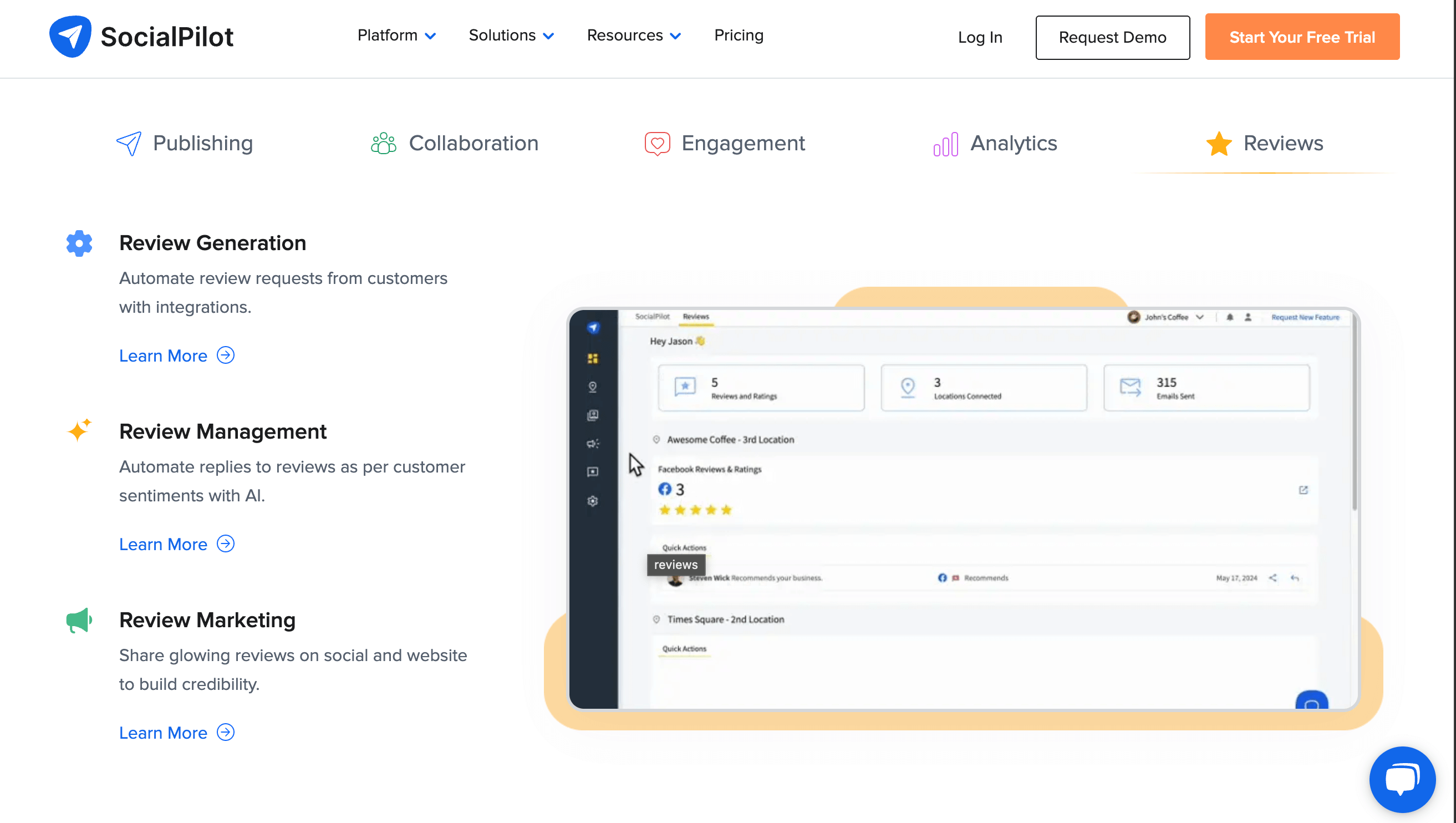This screenshot has height=823, width=1456.
Task: Switch to the Publishing tab
Action: click(x=184, y=144)
